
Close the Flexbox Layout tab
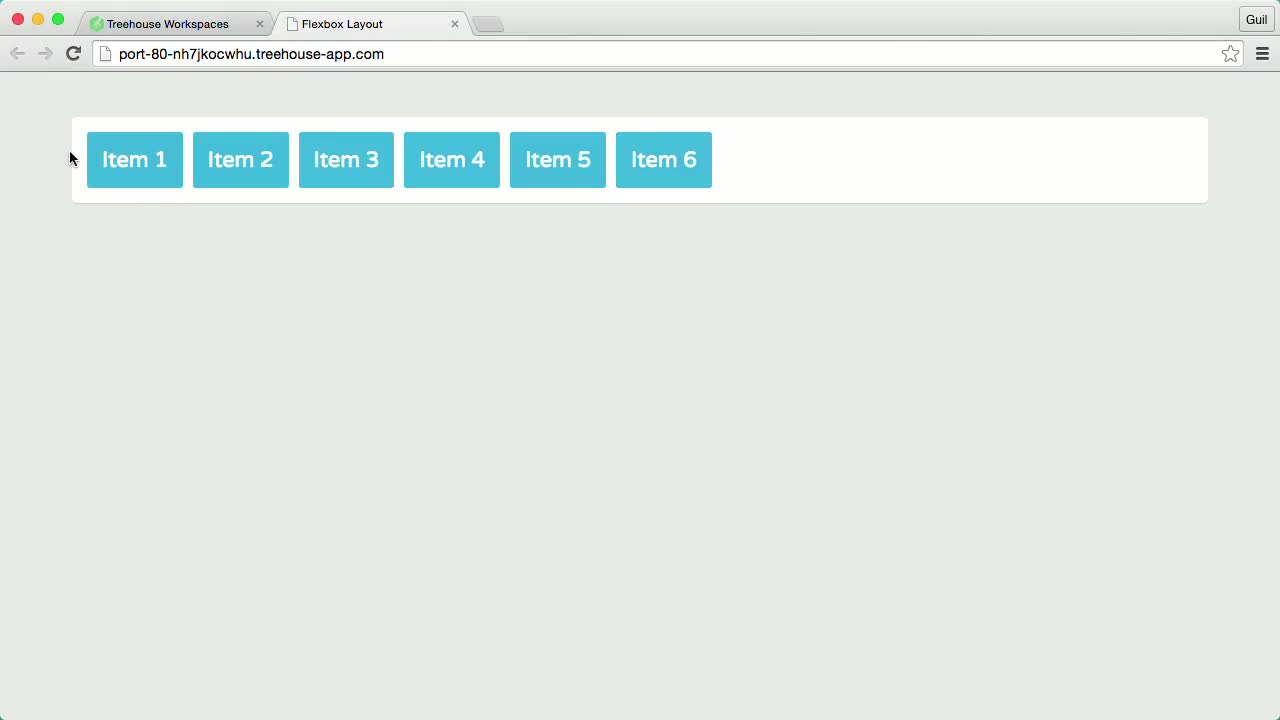(455, 23)
